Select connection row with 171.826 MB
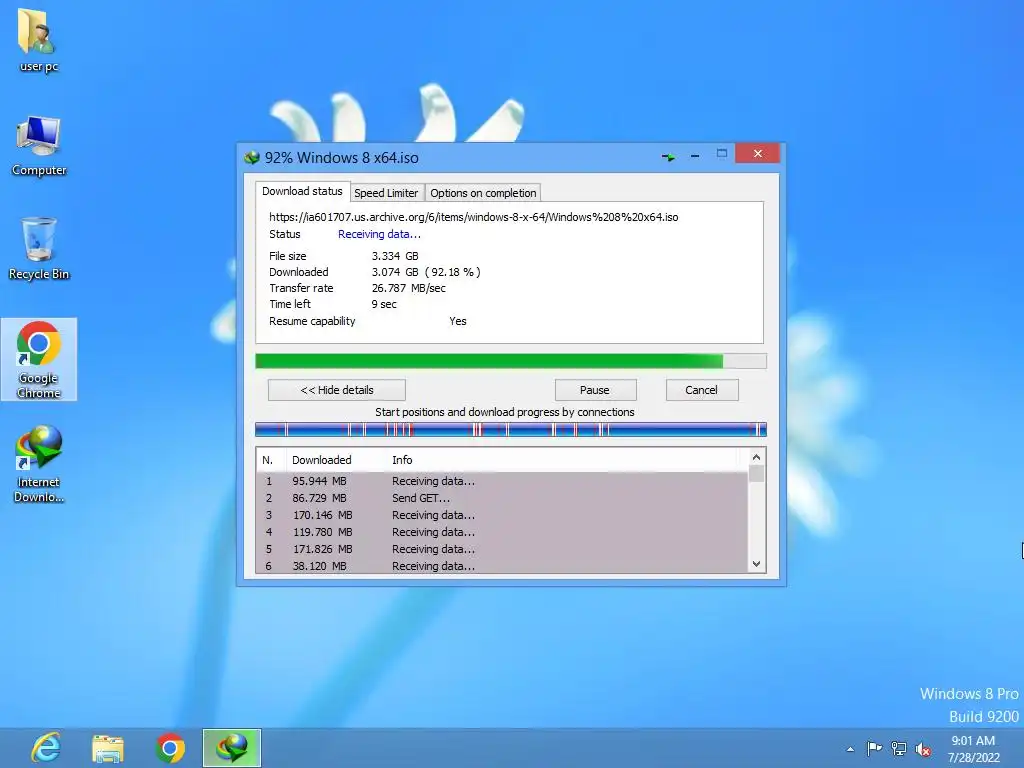This screenshot has height=768, width=1024. (x=502, y=549)
